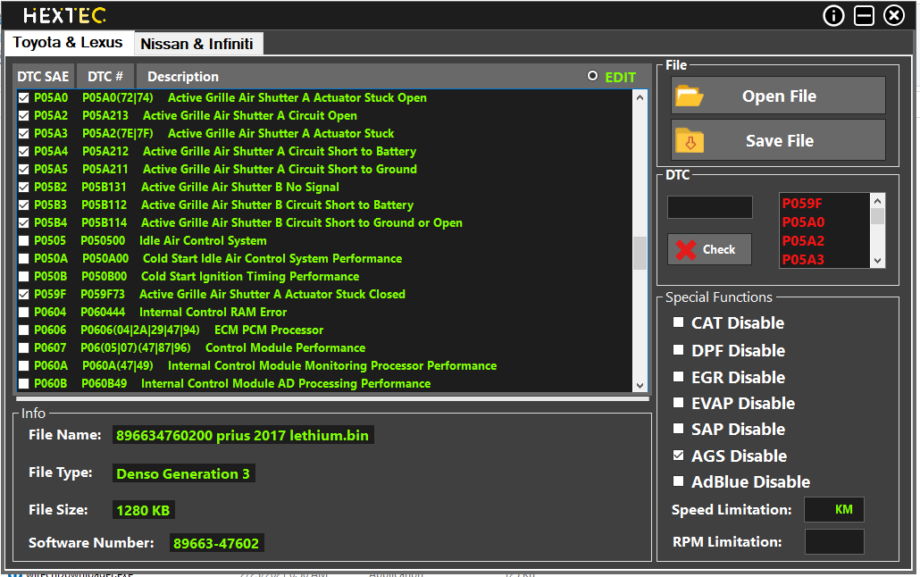Screen dimensions: 920x577
Task: Click the DTC table scroll up arrow
Action: pyautogui.click(x=640, y=98)
